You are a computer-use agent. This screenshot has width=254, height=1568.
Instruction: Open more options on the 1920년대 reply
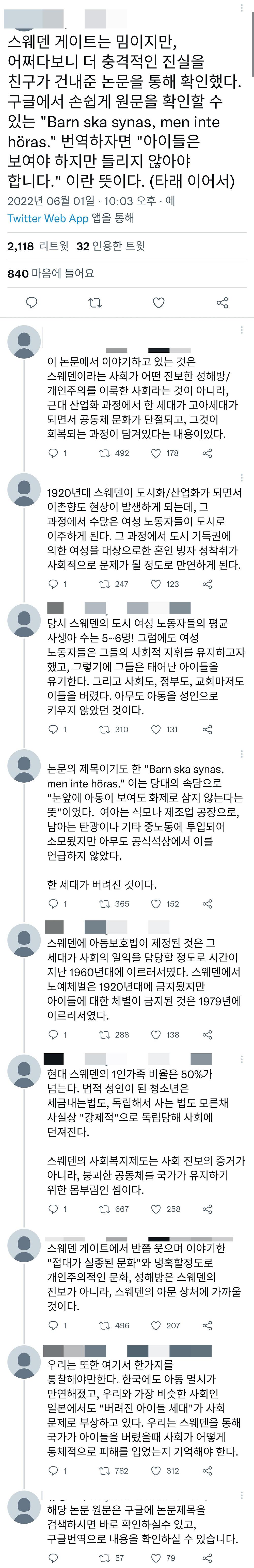[x=242, y=478]
